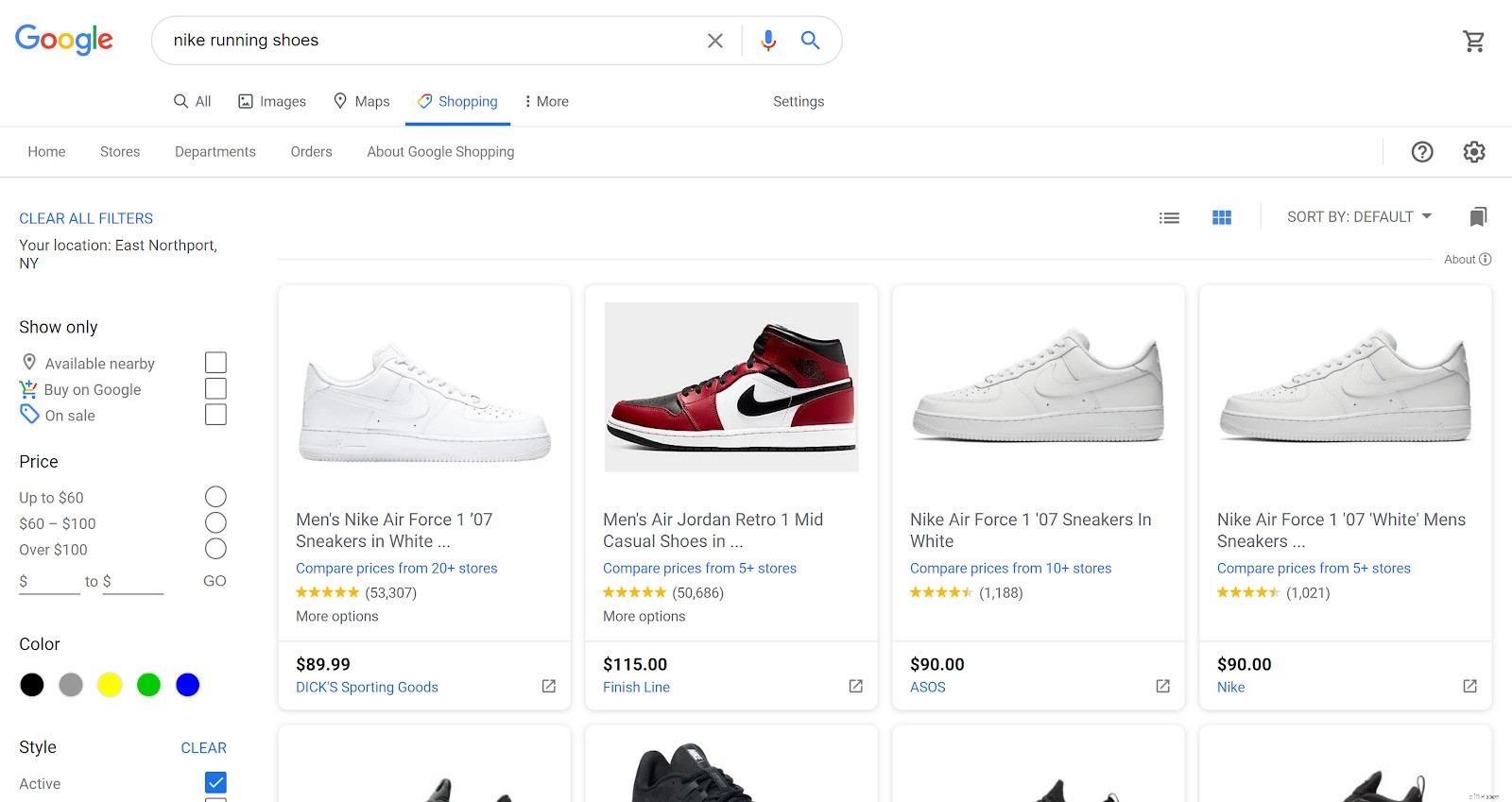Filter by yellow color swatch
1512x802 pixels.
[110, 685]
